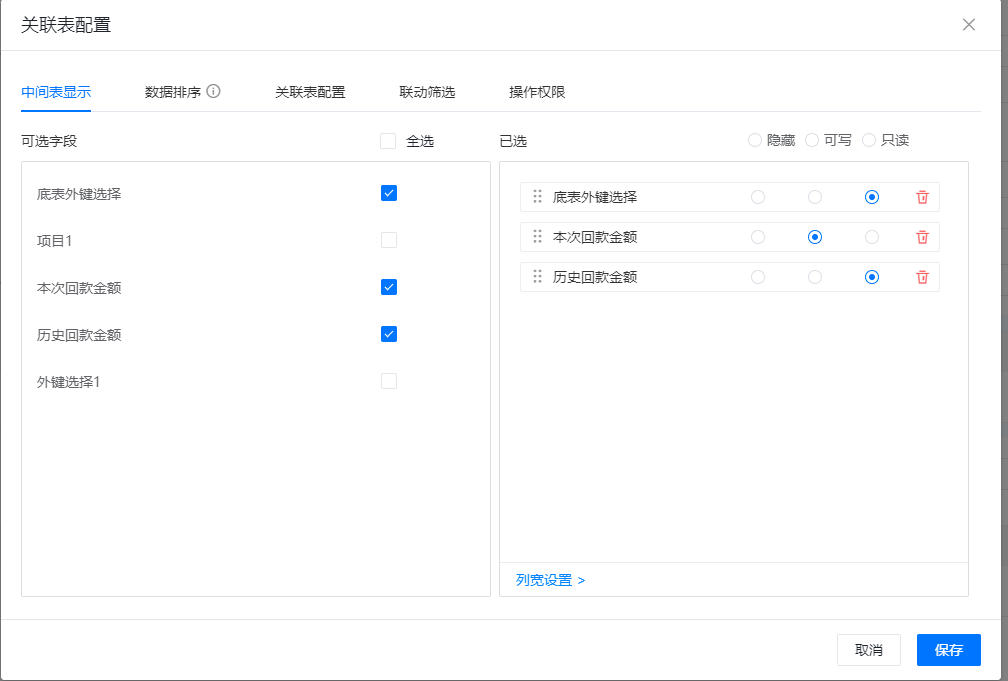This screenshot has height=681, width=1008.
Task: Uncheck the 本次回款金额 checkbox
Action: (389, 287)
